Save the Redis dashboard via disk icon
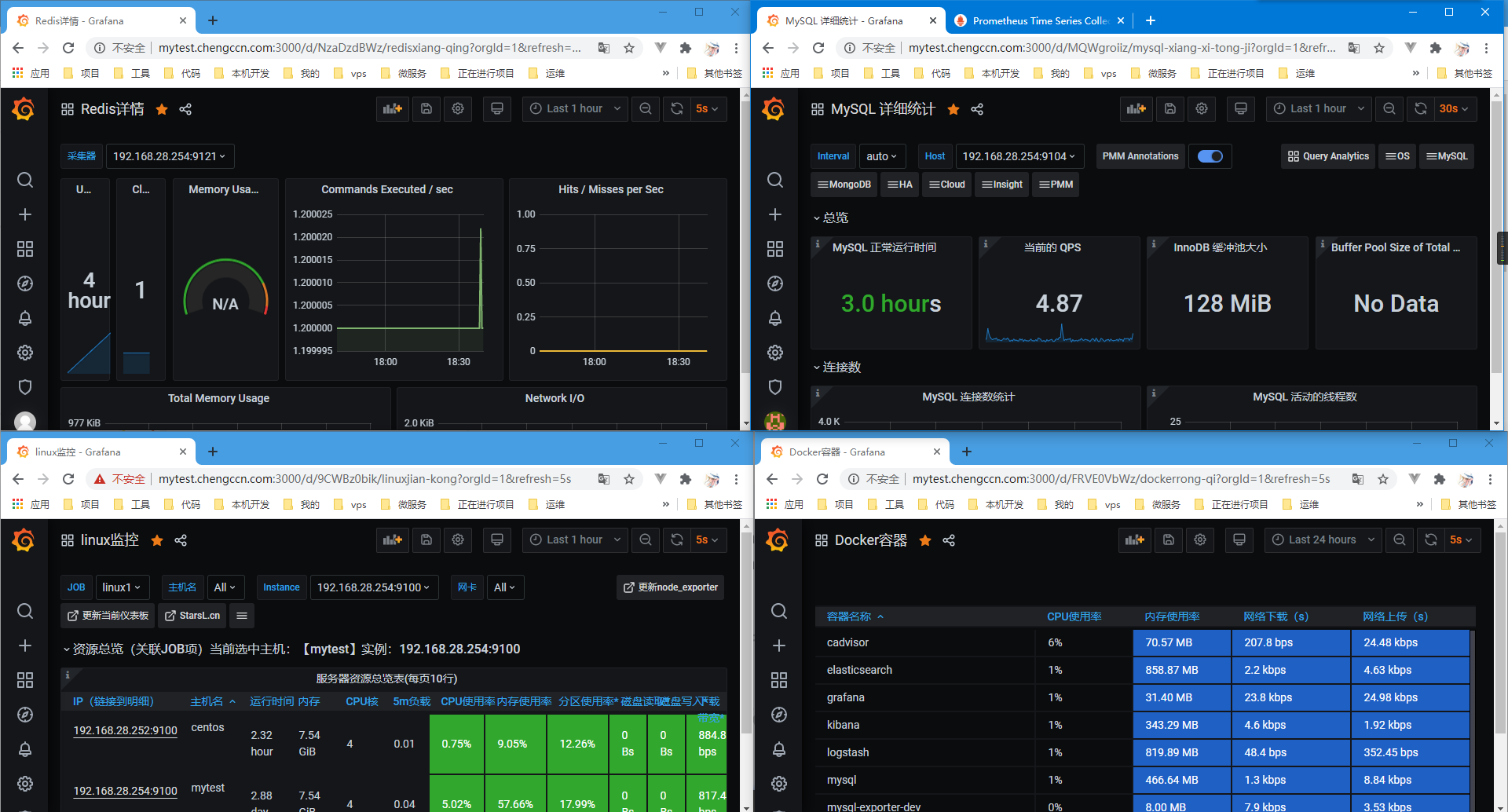 tap(426, 109)
